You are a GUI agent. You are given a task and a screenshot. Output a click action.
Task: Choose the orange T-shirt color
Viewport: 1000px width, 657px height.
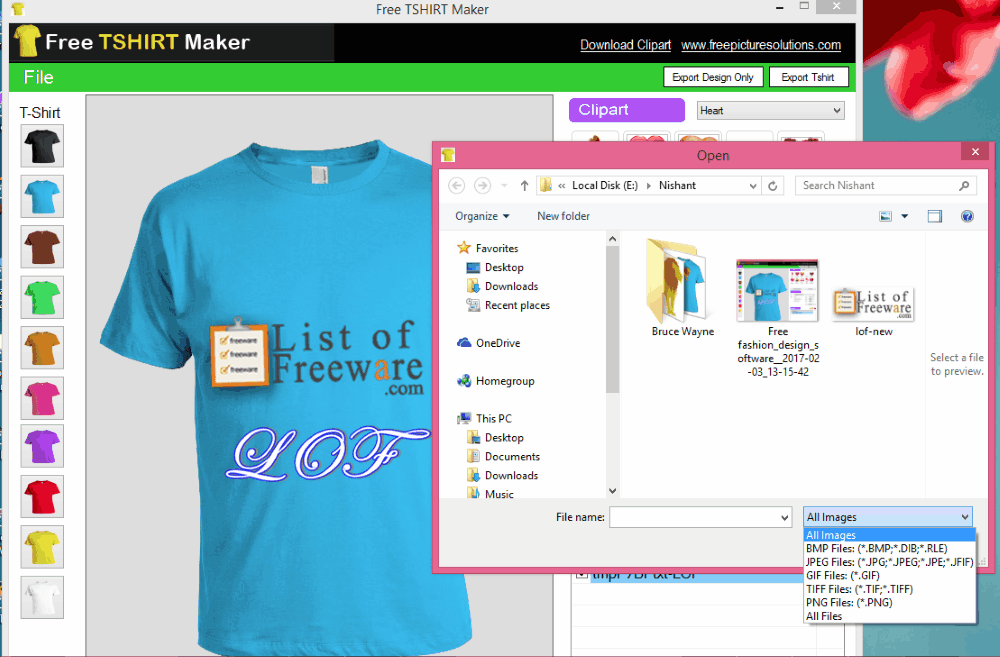[x=42, y=348]
